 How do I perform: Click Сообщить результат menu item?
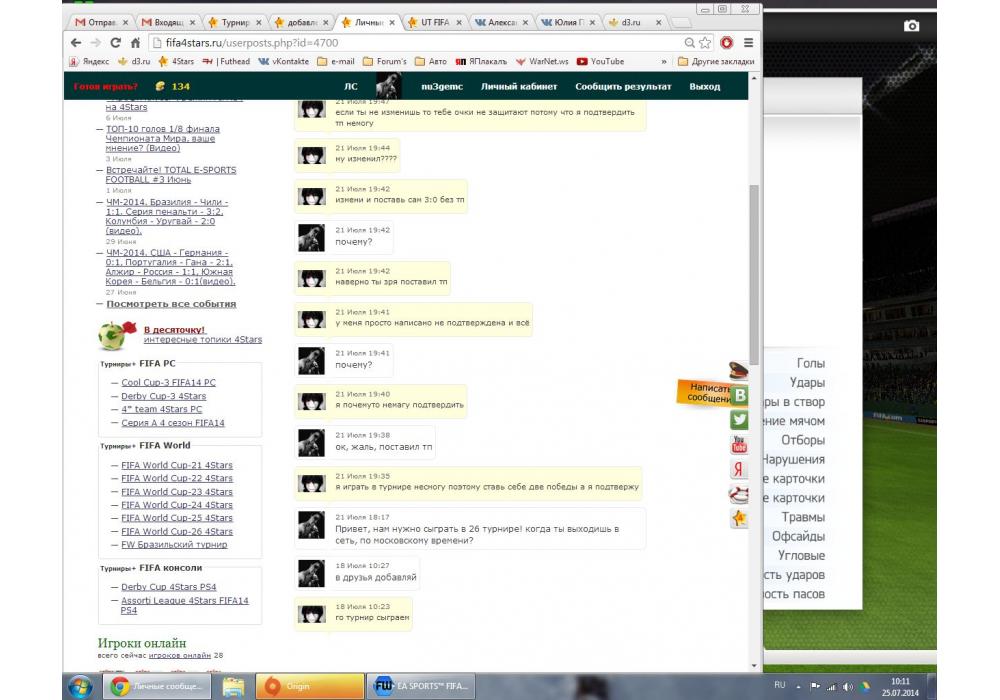(x=623, y=87)
